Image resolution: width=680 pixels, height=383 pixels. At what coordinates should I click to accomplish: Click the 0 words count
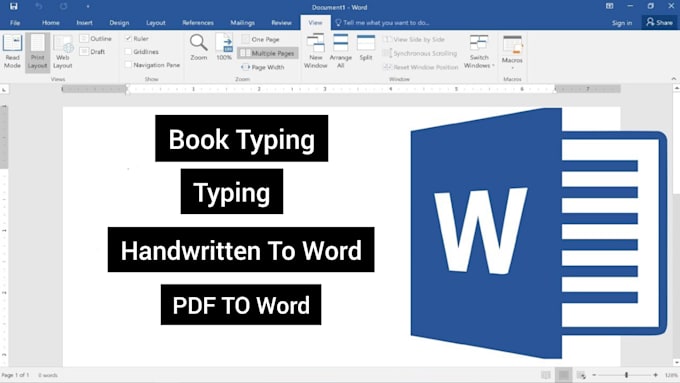pos(48,375)
